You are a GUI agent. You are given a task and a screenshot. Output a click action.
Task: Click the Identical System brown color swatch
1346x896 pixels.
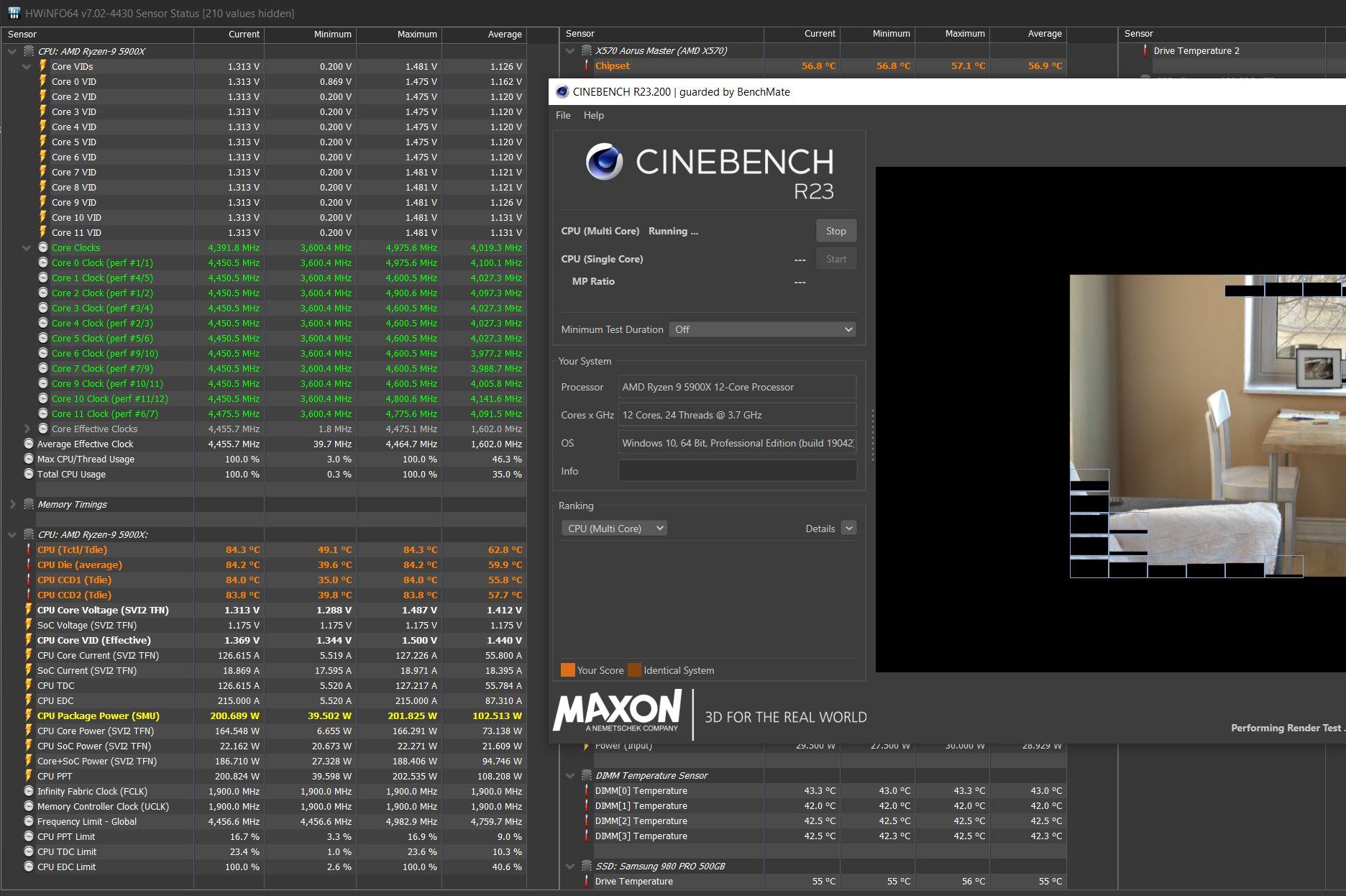634,670
